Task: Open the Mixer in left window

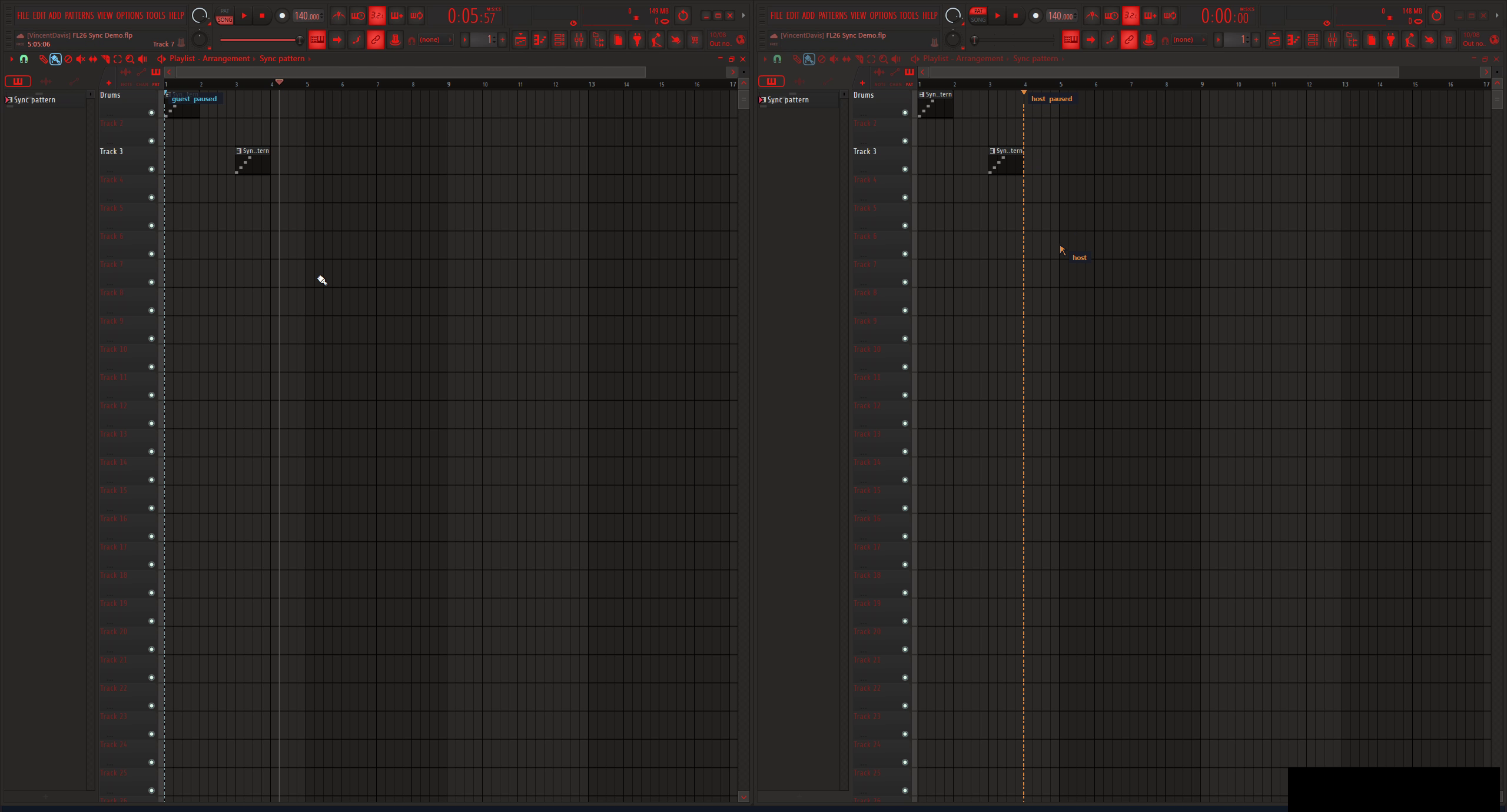Action: [x=579, y=40]
